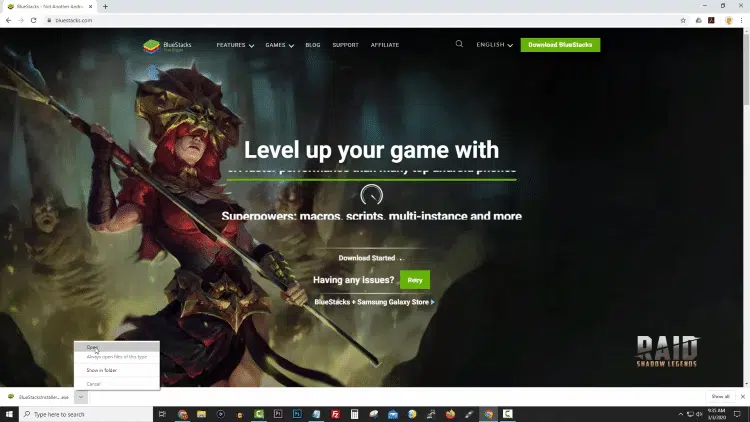Open Chrome's three-dot menu
Image resolution: width=750 pixels, height=422 pixels.
tap(741, 21)
